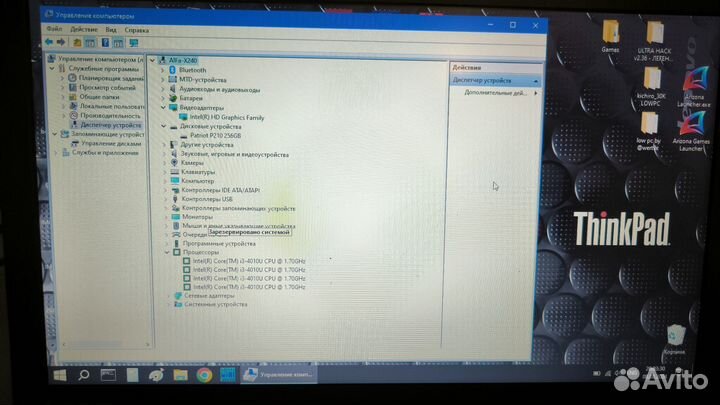Select the Компьютер category

(197, 181)
